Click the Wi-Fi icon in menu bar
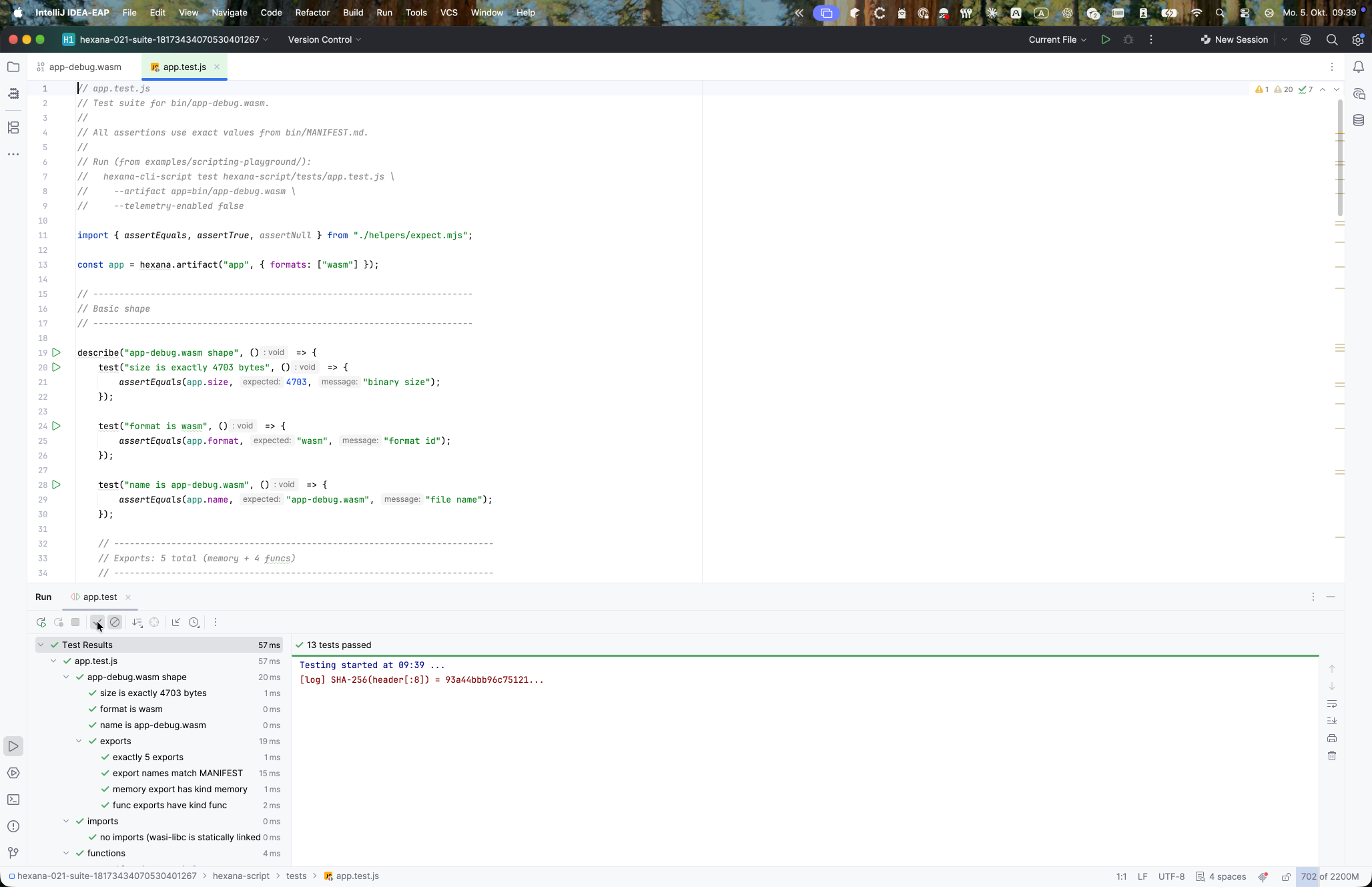Image resolution: width=1372 pixels, height=887 pixels. pos(1196,13)
